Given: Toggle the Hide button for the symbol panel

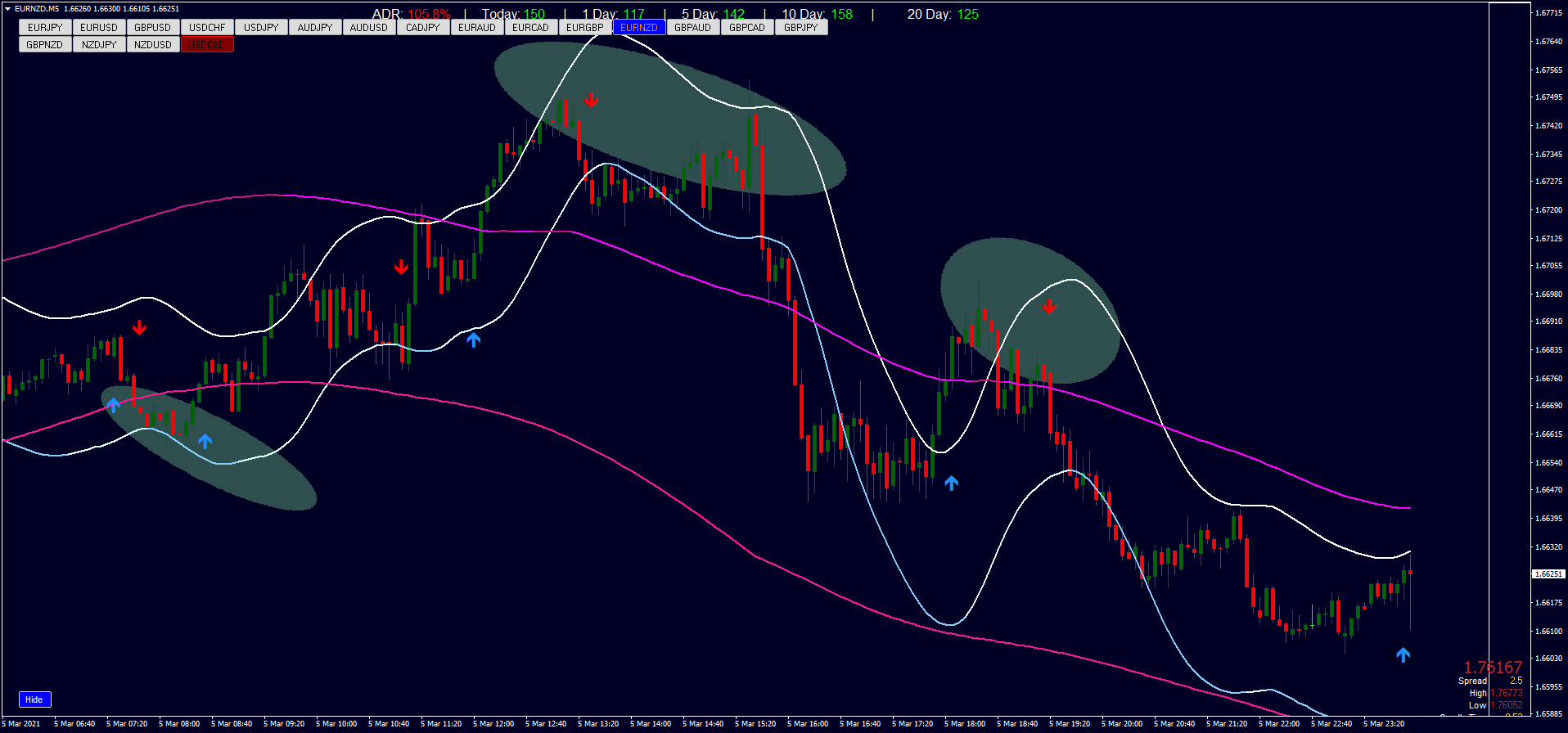Looking at the screenshot, I should [34, 699].
